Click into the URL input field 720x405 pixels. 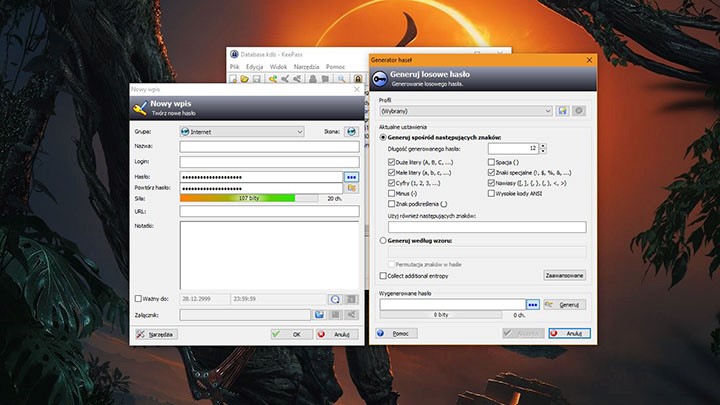pos(269,211)
